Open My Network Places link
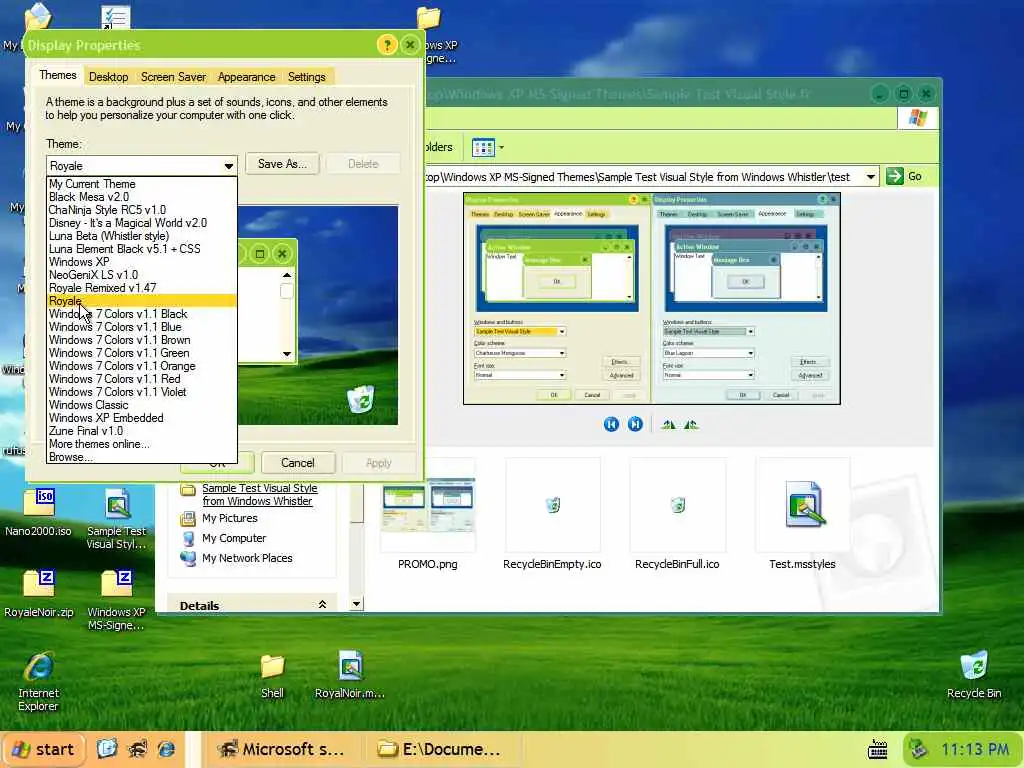The image size is (1024, 768). point(247,558)
